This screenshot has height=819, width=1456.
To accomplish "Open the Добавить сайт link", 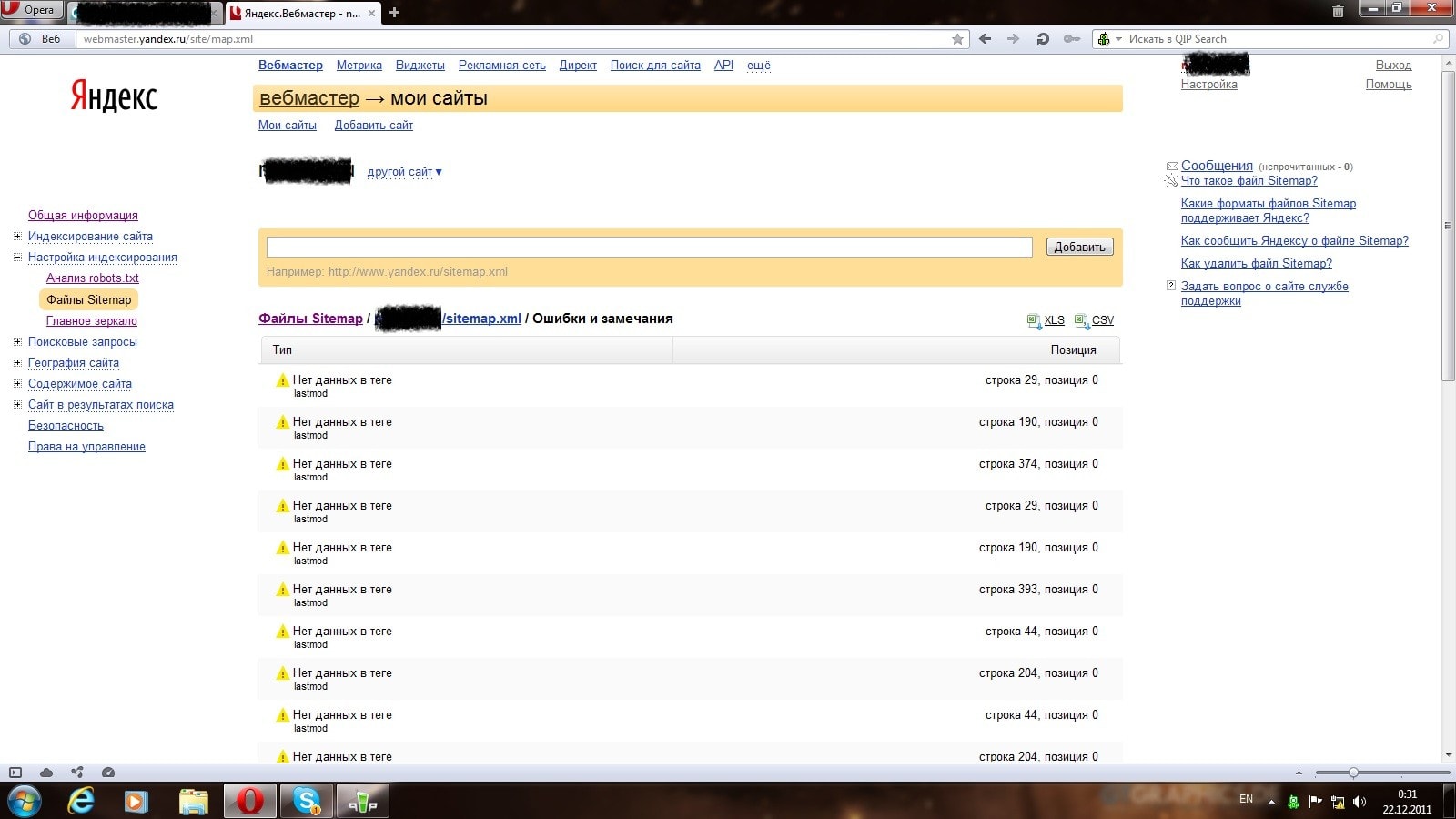I will tap(374, 126).
